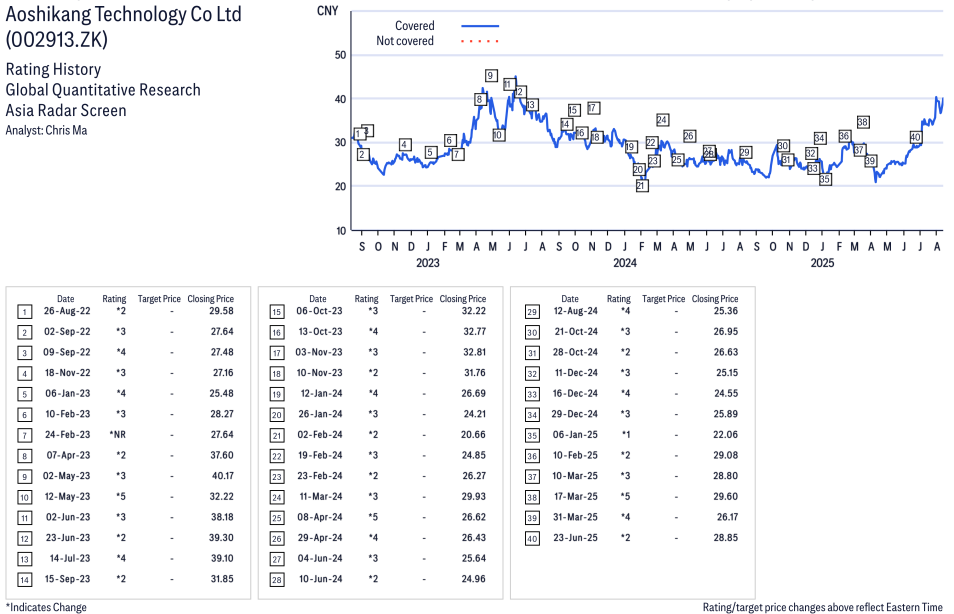Select the 37.60 closing price
The width and height of the screenshot is (954, 614).
[x=221, y=455]
